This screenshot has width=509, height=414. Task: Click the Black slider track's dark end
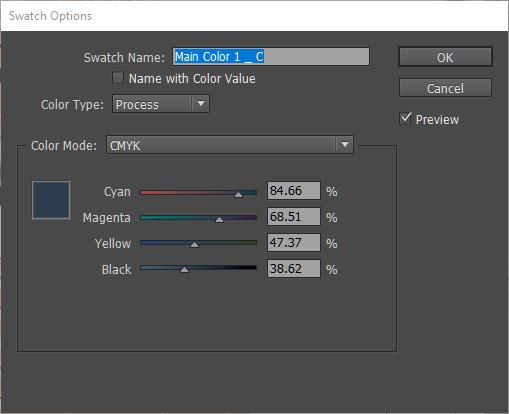[251, 267]
